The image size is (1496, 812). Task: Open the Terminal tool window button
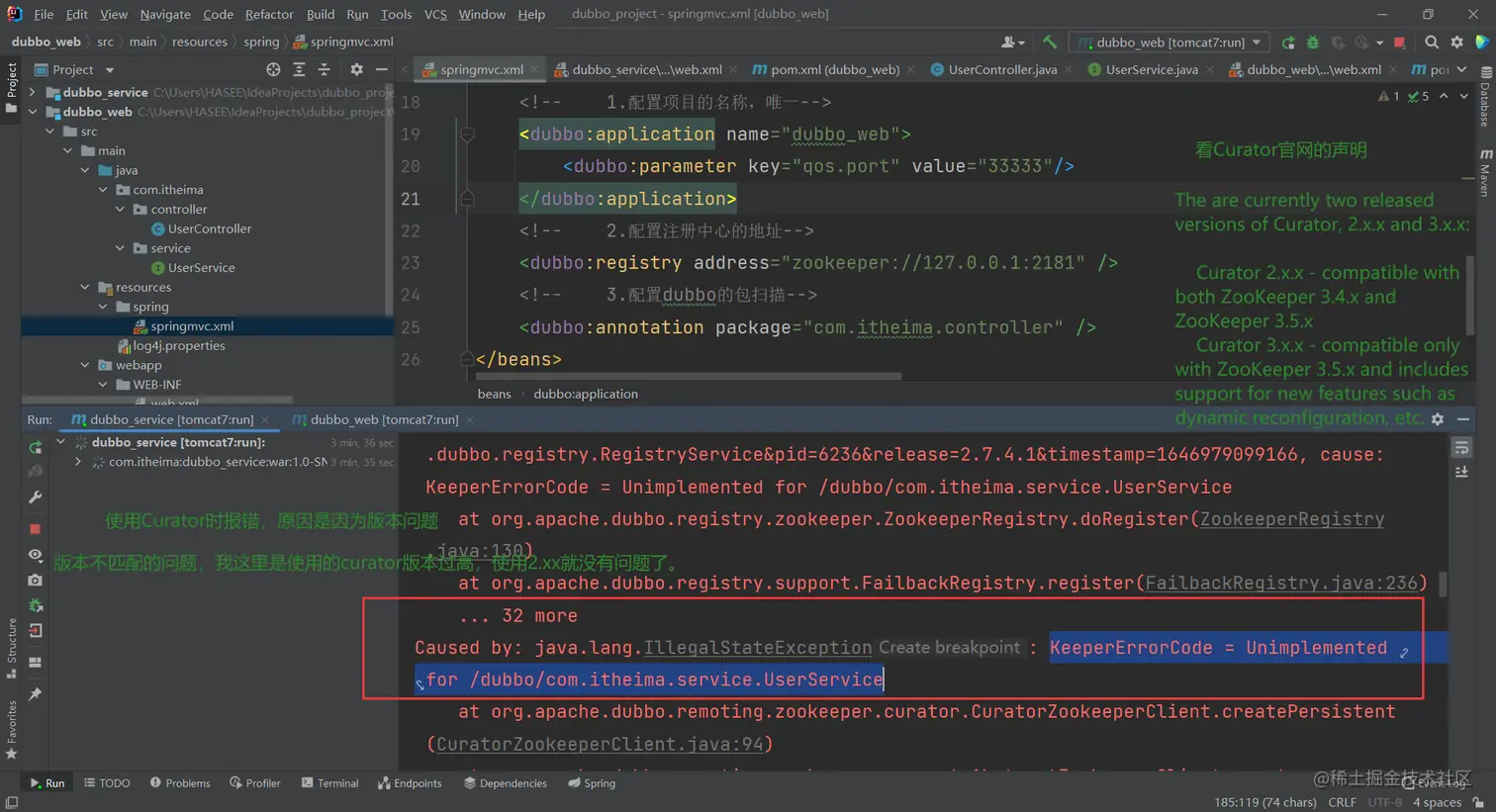point(329,783)
